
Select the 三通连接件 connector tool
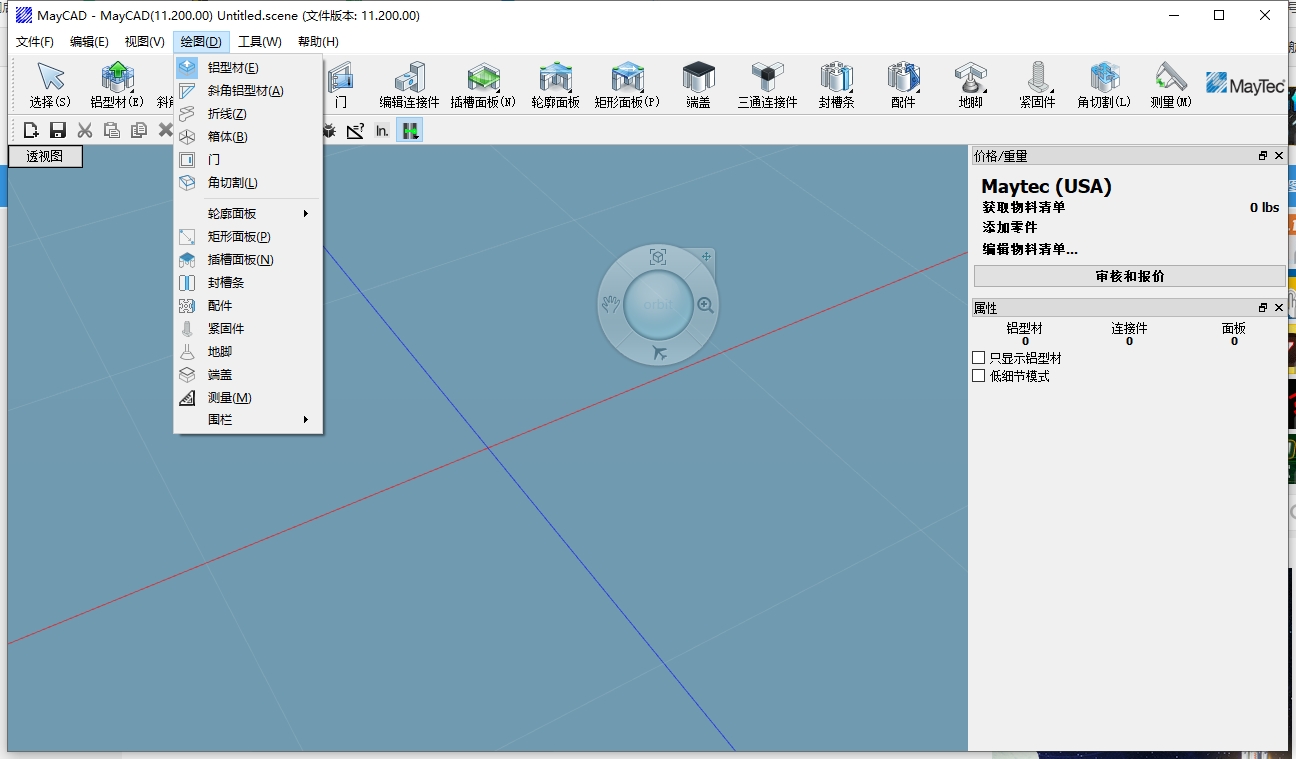click(x=767, y=84)
